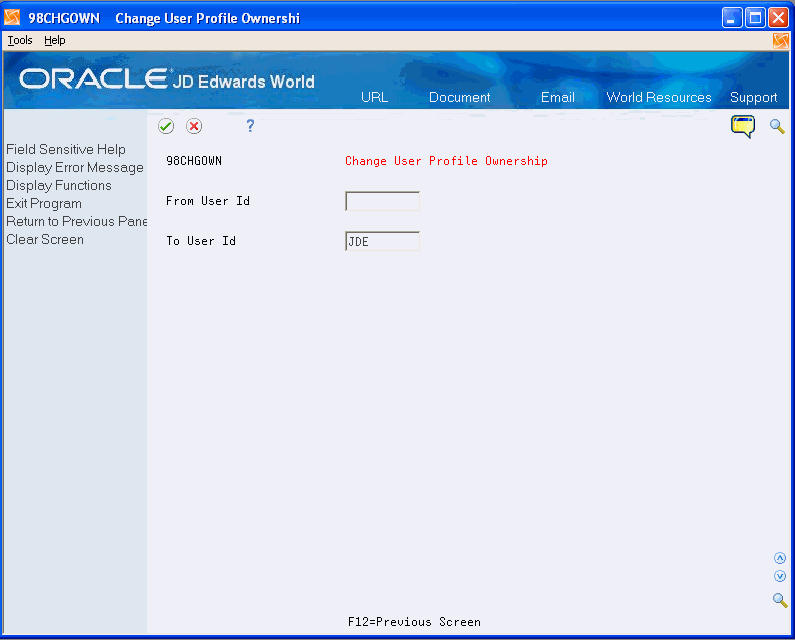This screenshot has width=795, height=640.
Task: Click the 98CHGOWN program ID text
Action: [194, 161]
